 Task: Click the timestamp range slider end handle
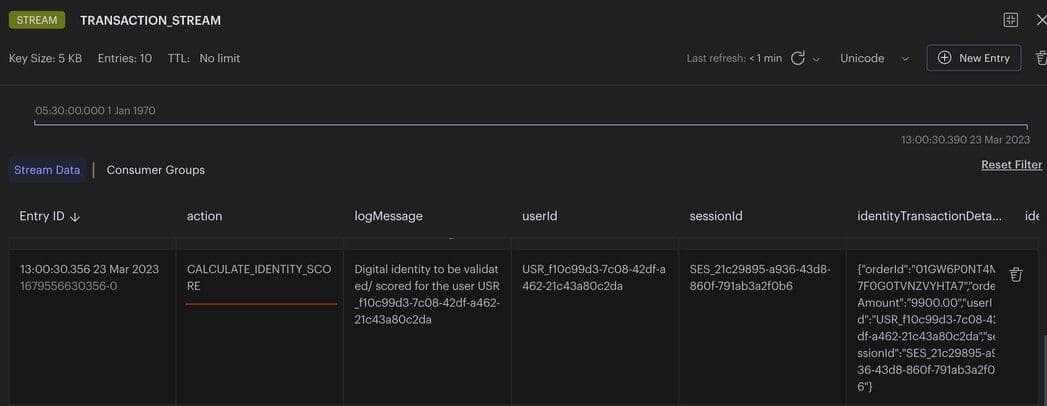[x=1027, y=125]
